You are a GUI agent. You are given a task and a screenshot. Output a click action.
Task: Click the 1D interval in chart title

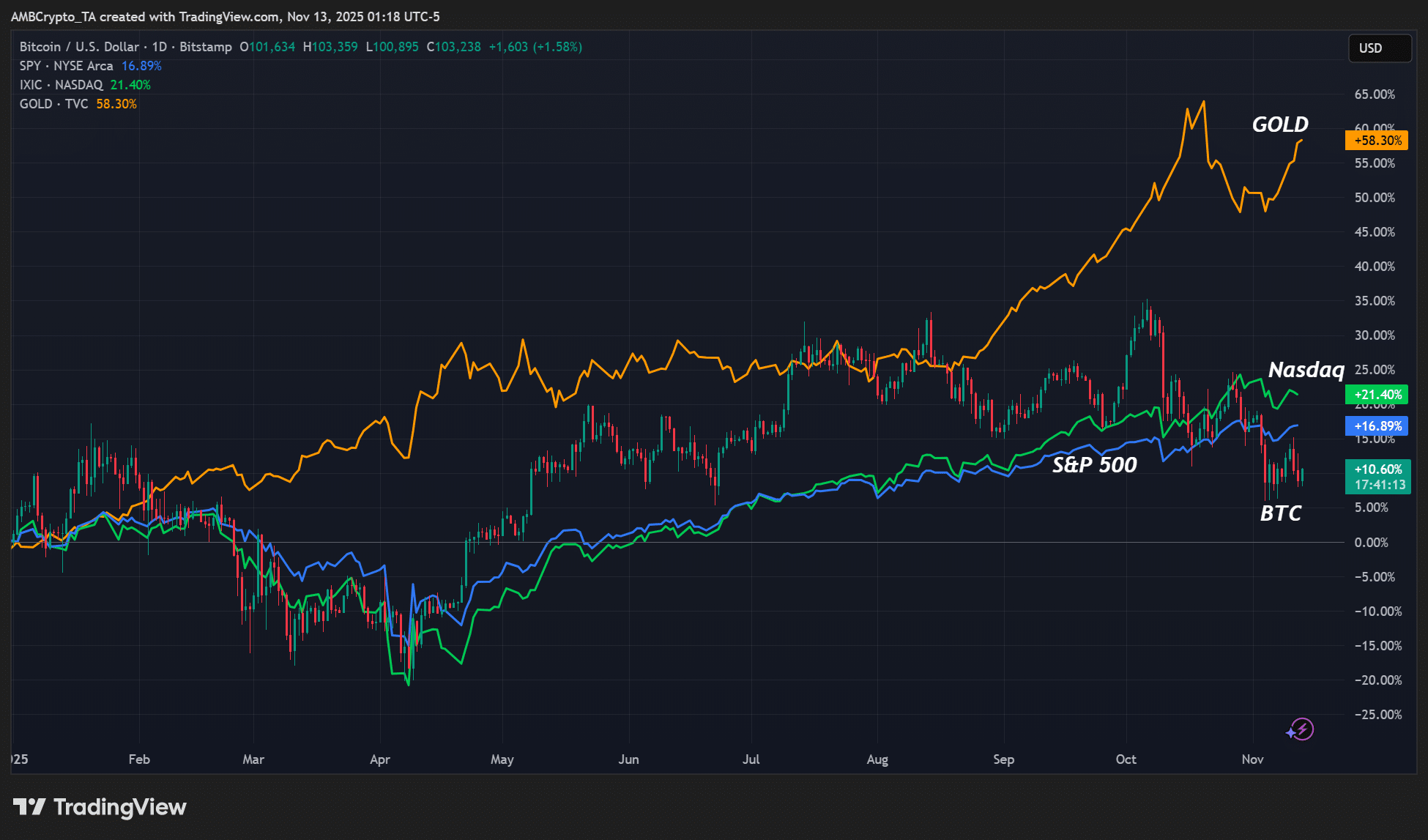[x=159, y=47]
